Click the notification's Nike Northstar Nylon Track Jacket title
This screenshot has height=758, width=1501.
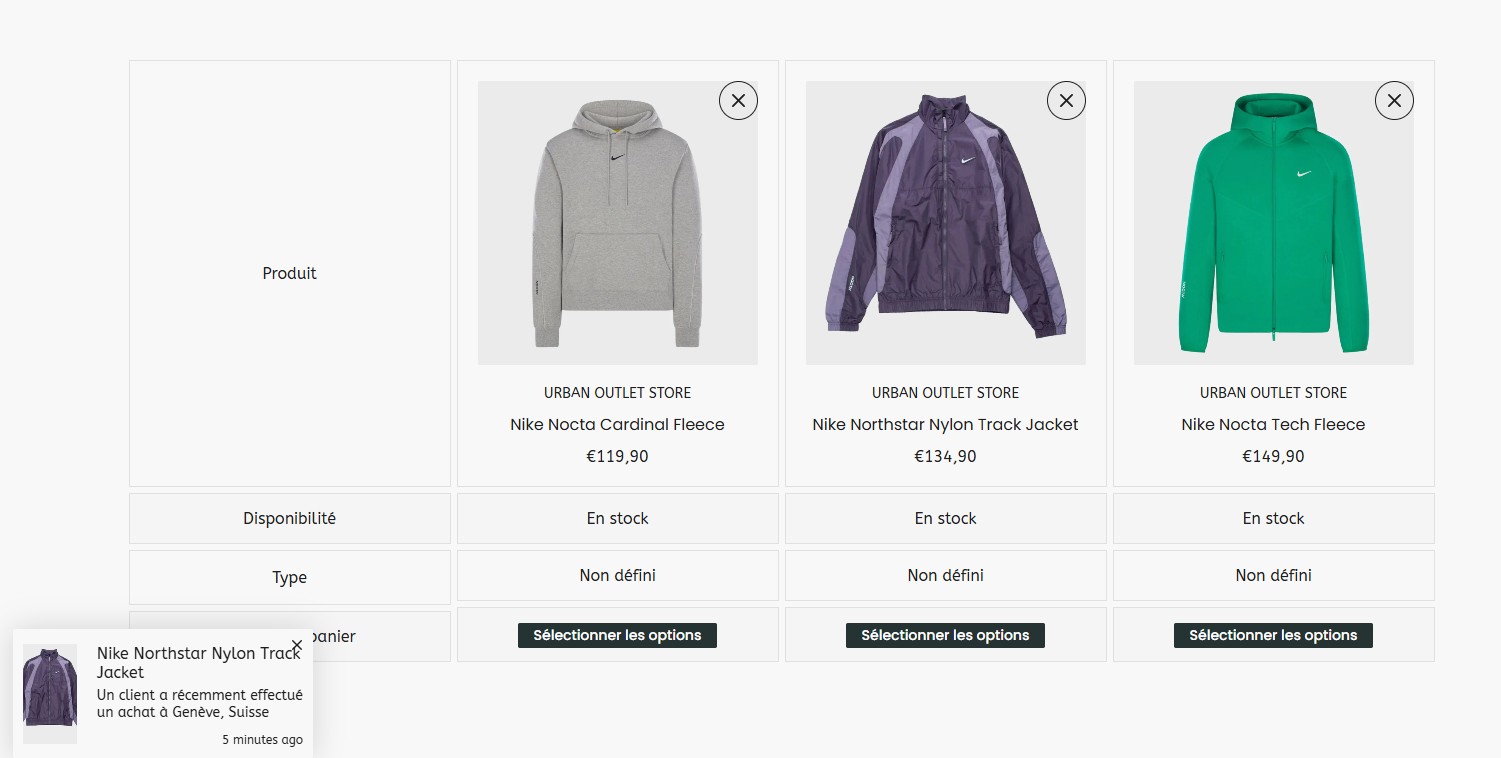coord(190,662)
